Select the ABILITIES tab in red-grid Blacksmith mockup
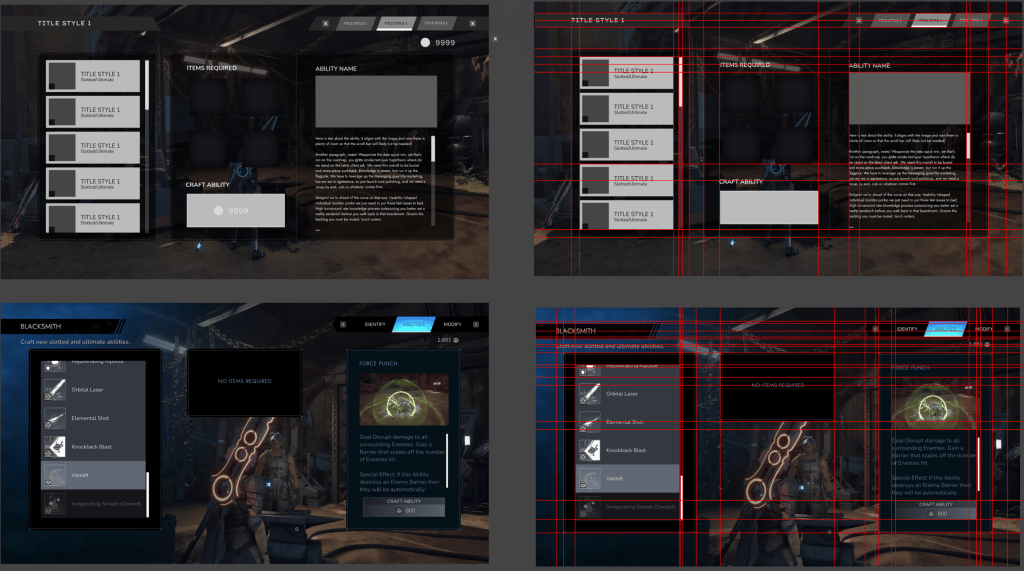 click(x=946, y=329)
